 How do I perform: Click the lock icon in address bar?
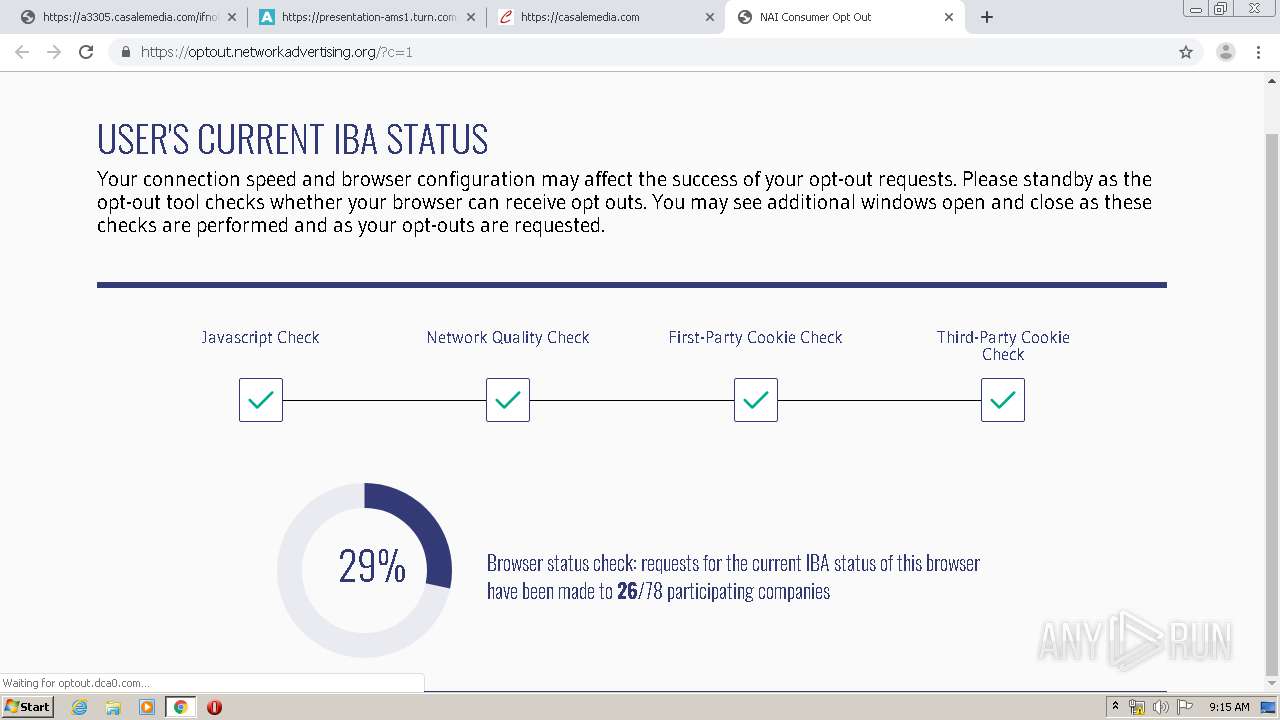(x=126, y=52)
